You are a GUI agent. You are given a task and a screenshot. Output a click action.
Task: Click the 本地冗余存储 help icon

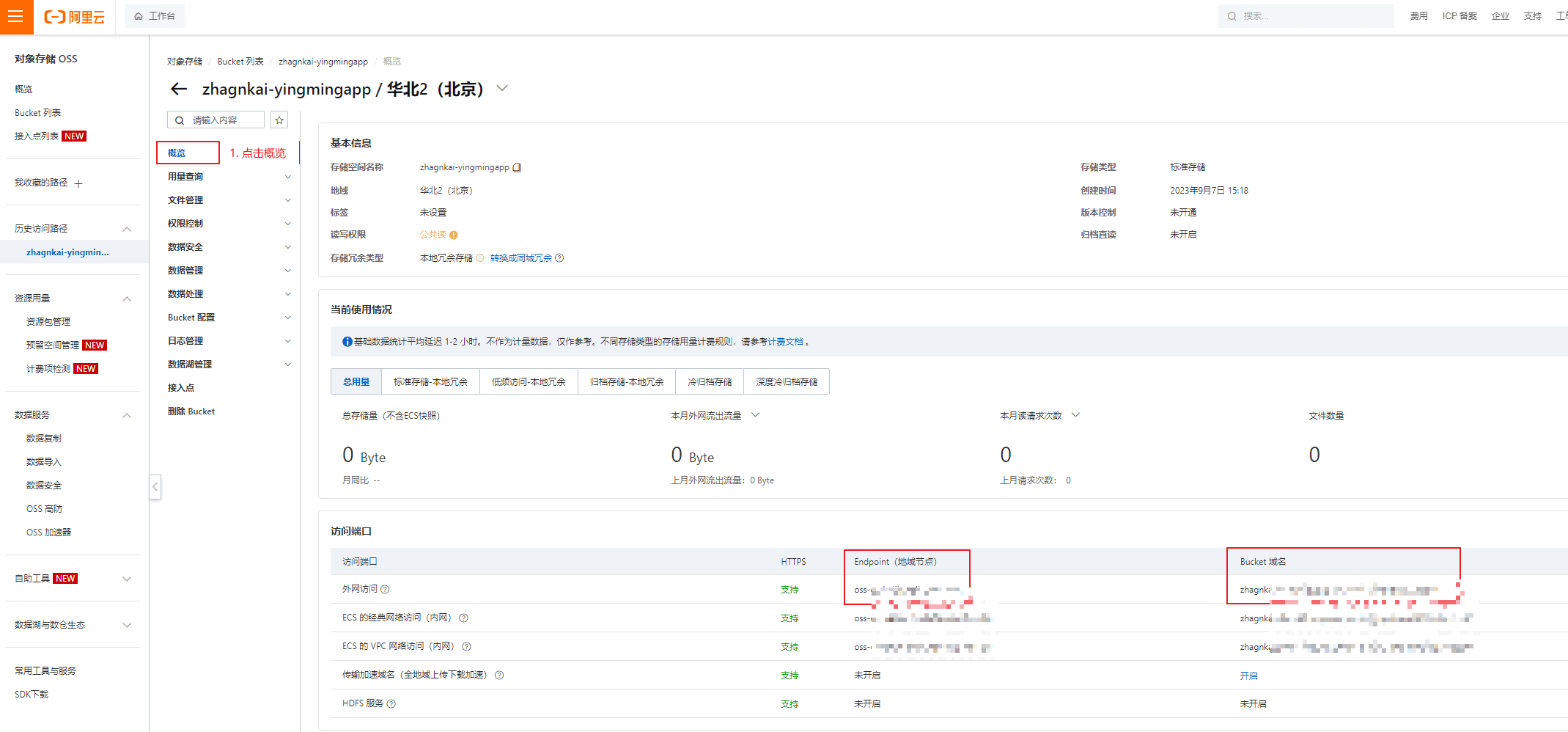(480, 258)
